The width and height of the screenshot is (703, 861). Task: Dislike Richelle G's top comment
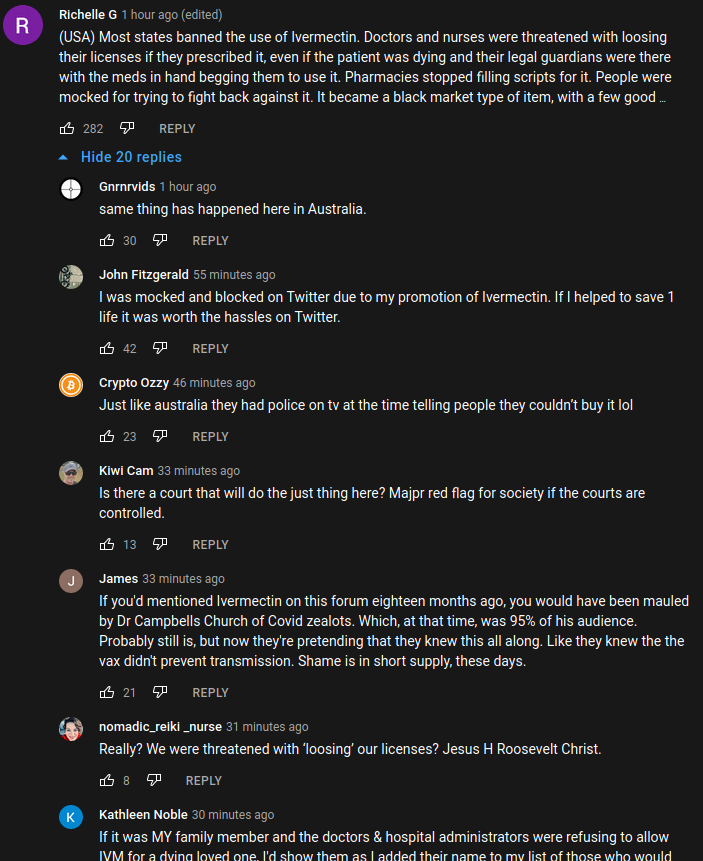pos(127,128)
